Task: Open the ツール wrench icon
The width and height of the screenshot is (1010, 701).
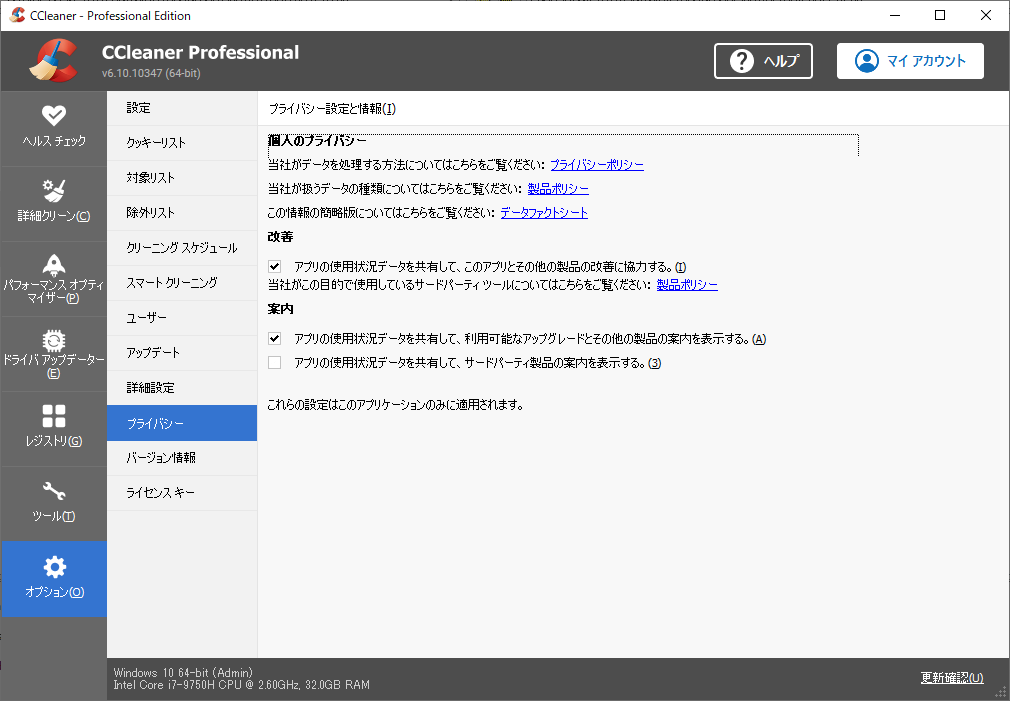Action: click(54, 491)
